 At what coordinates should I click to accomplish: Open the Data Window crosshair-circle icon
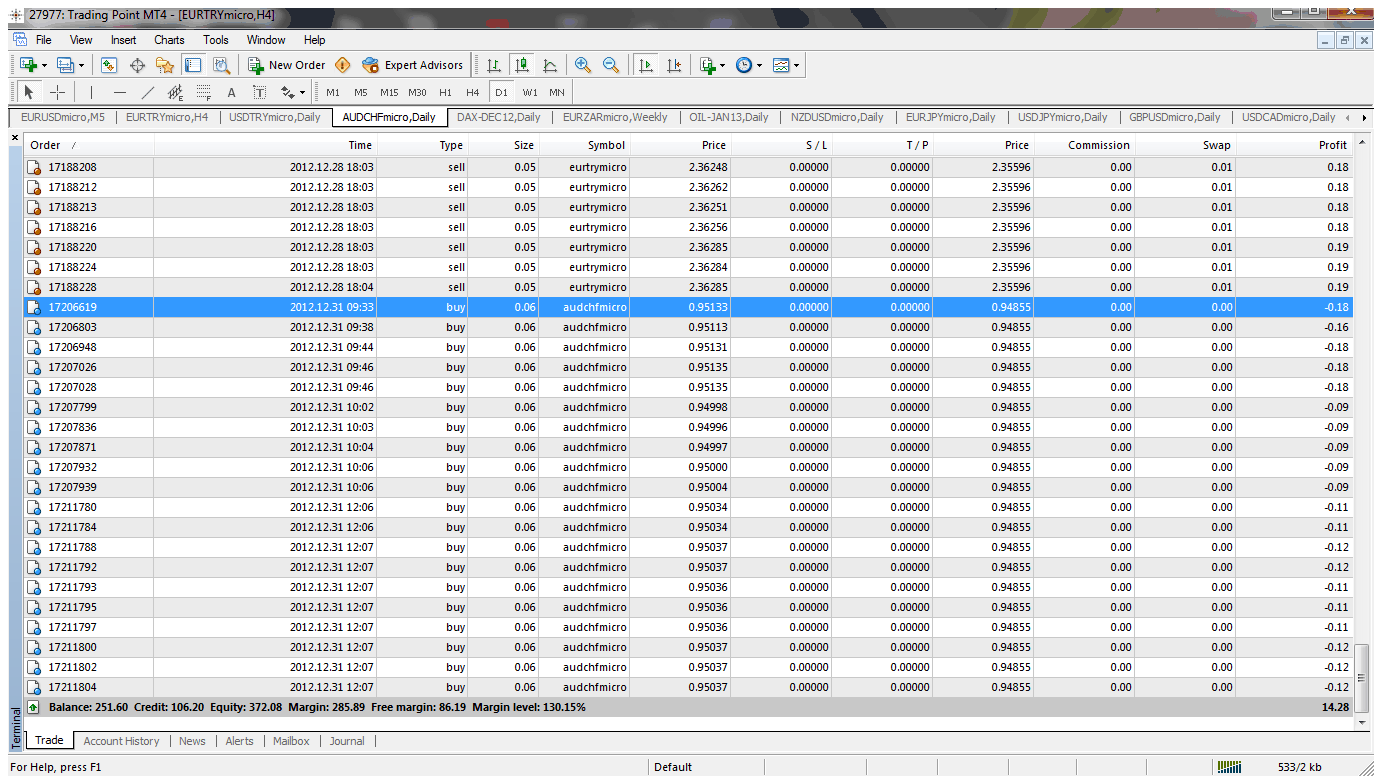[137, 65]
